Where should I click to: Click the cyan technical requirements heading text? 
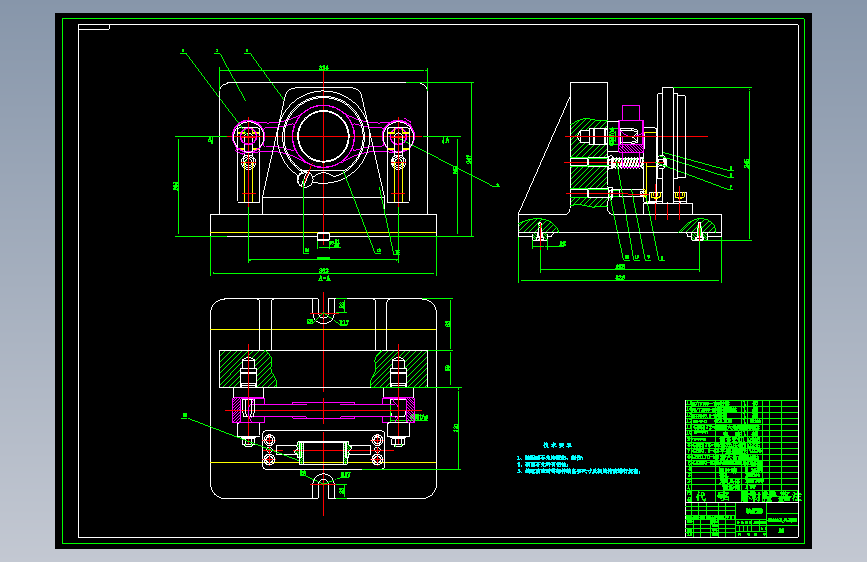click(x=557, y=445)
